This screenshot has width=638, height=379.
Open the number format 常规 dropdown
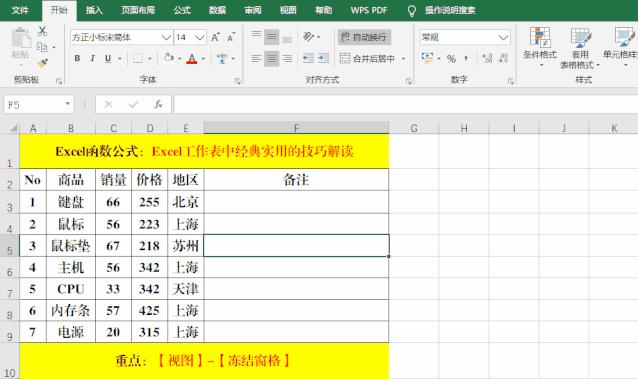(503, 37)
